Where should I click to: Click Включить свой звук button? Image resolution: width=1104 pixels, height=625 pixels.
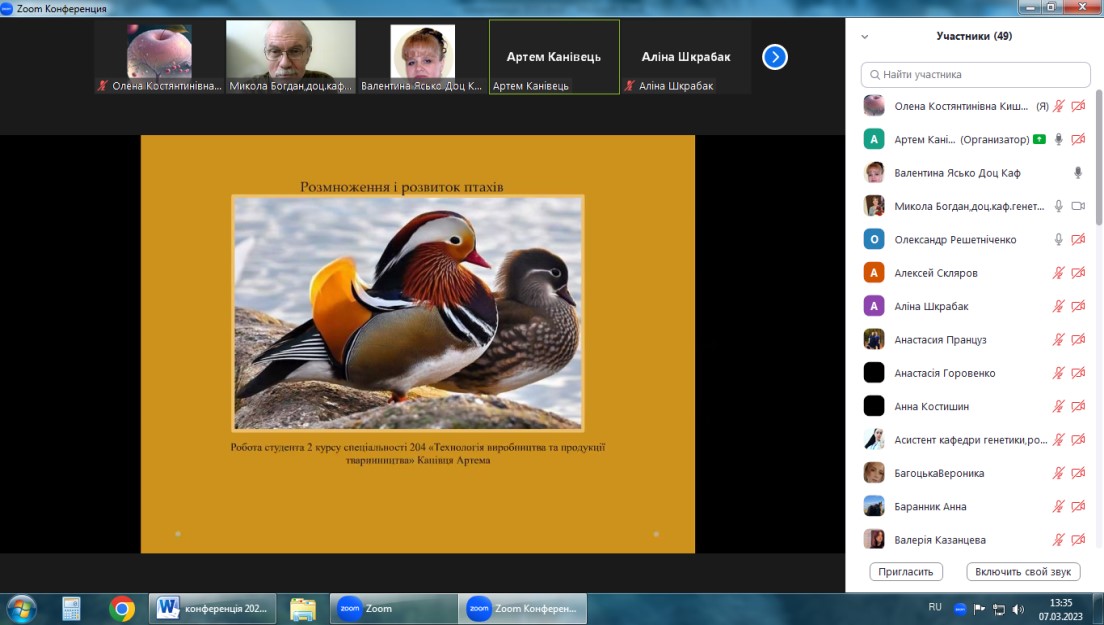[1024, 572]
